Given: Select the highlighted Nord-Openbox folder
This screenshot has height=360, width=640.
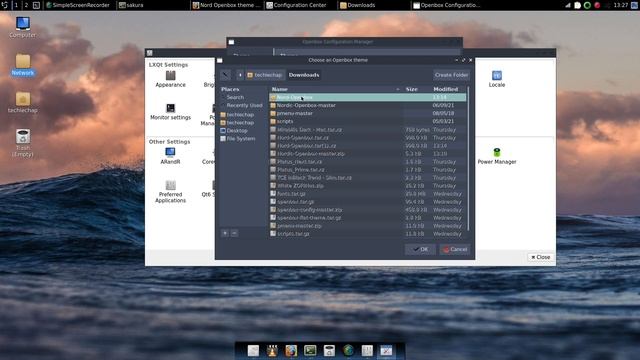Looking at the screenshot, I should click(367, 97).
